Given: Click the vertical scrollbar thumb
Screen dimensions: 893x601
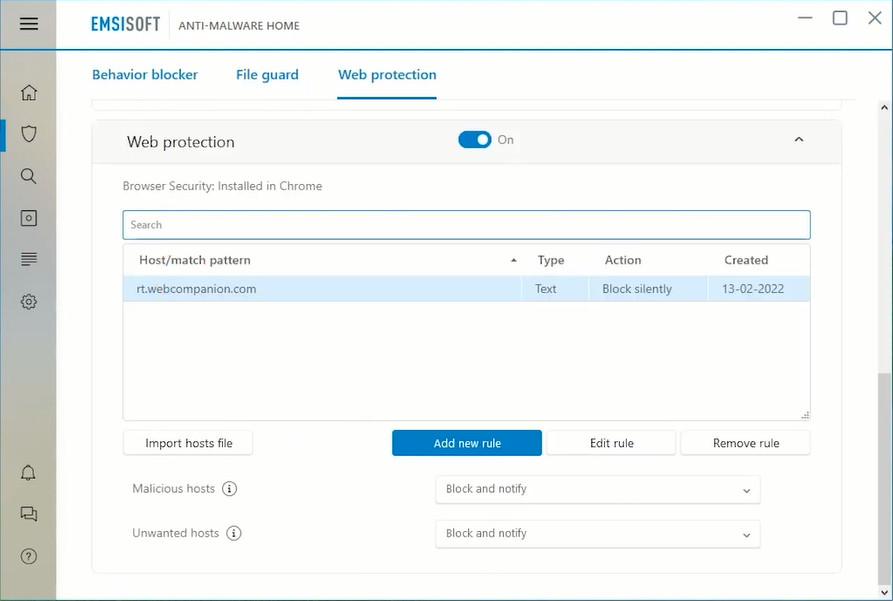Looking at the screenshot, I should click(884, 479).
